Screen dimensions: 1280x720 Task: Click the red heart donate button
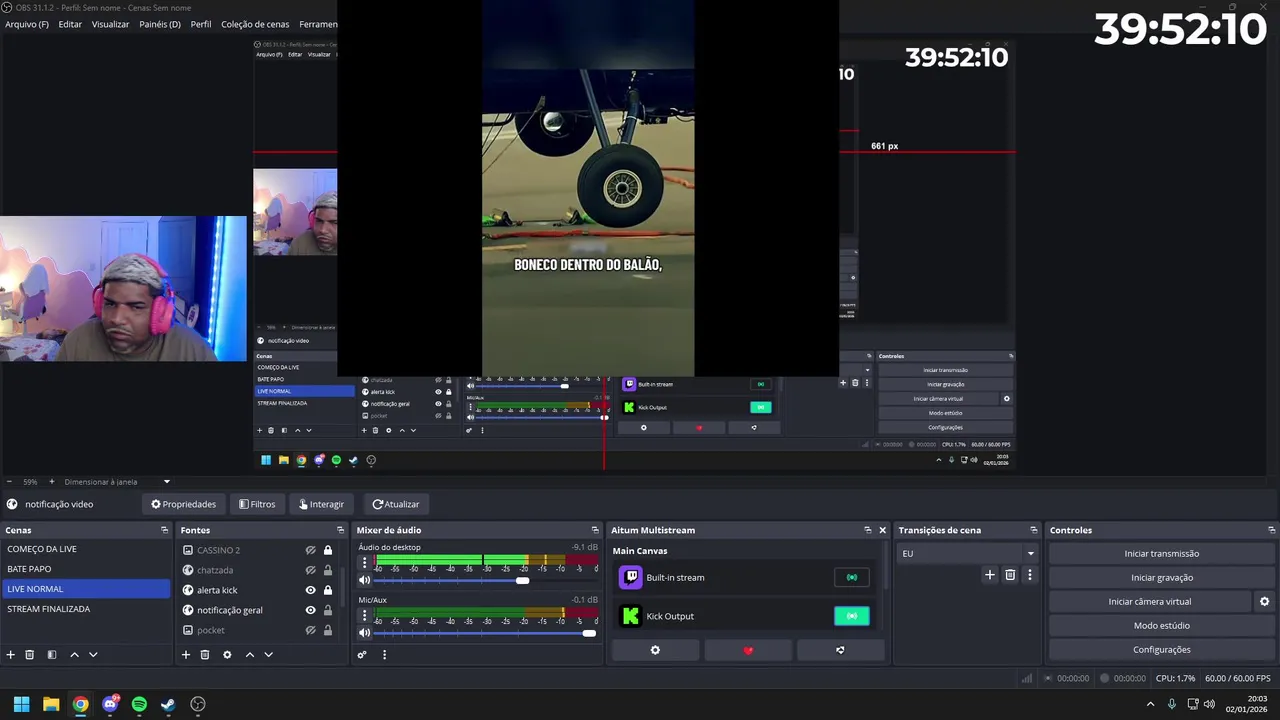[748, 650]
